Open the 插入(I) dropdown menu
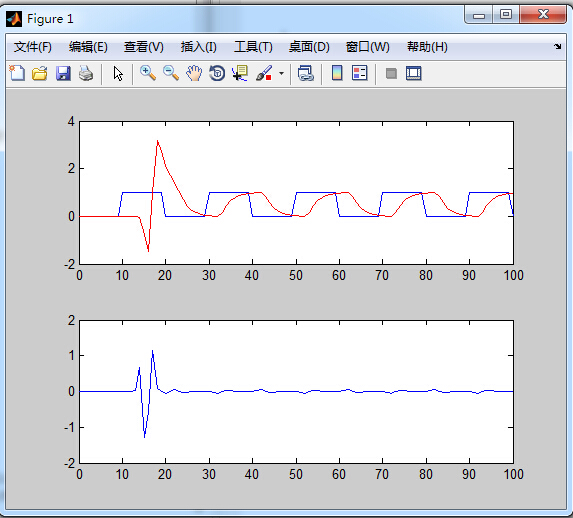Image resolution: width=573 pixels, height=518 pixels. (198, 47)
